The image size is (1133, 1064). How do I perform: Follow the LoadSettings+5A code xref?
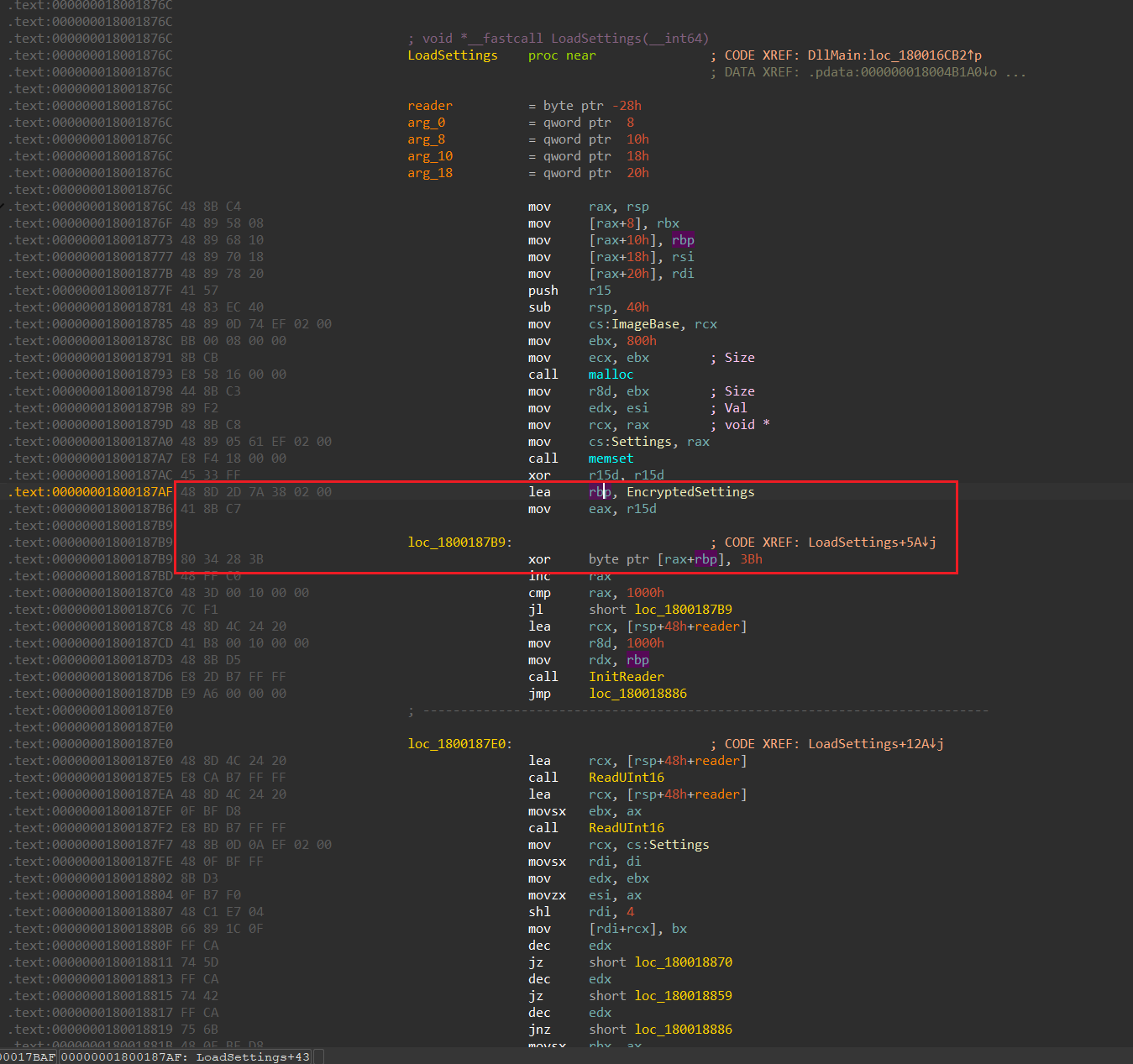[871, 542]
